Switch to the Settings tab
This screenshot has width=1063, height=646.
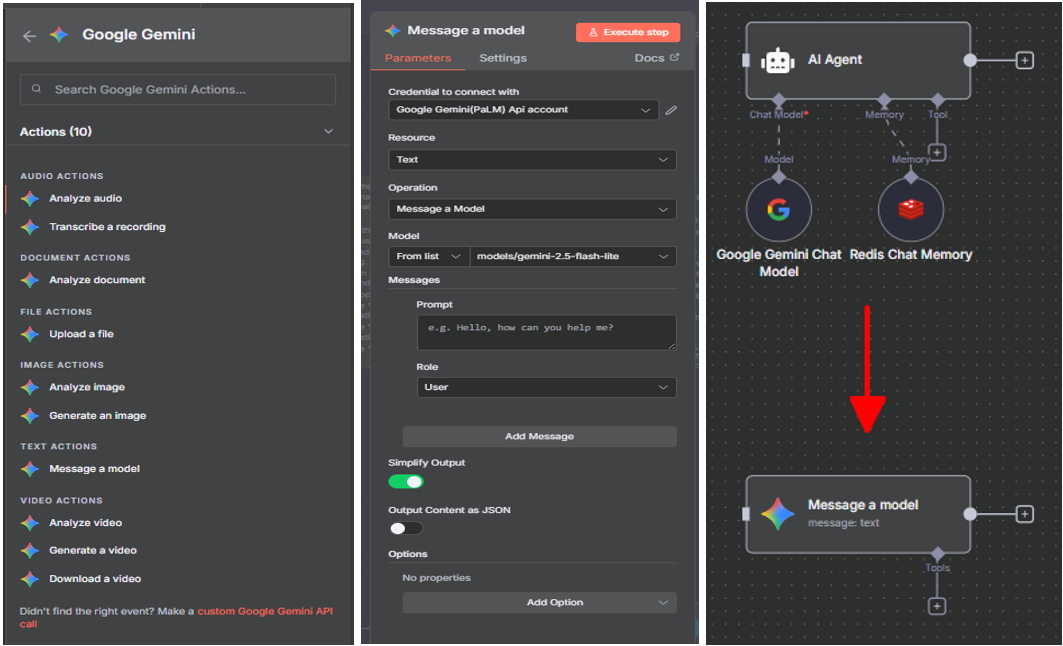pos(503,58)
